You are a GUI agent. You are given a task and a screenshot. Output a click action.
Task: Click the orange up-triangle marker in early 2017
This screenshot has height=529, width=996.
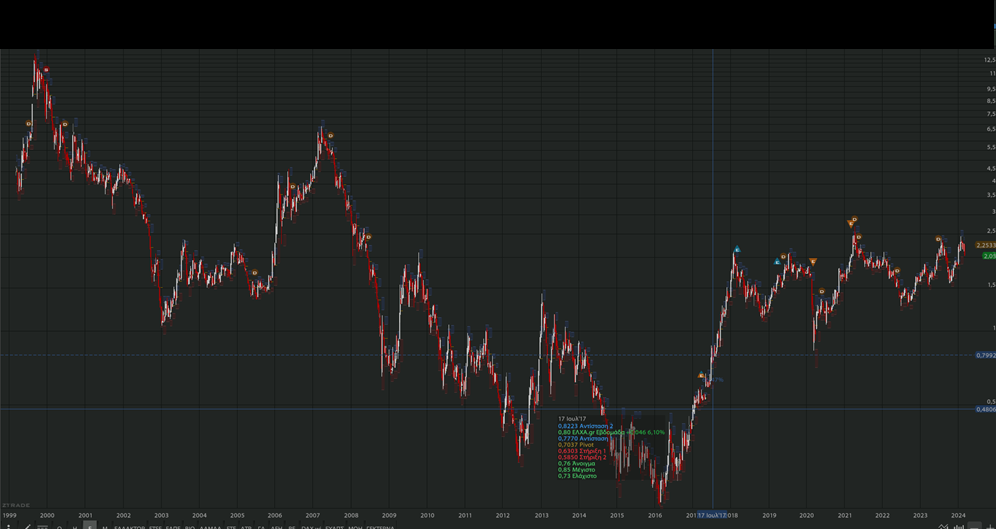point(701,375)
